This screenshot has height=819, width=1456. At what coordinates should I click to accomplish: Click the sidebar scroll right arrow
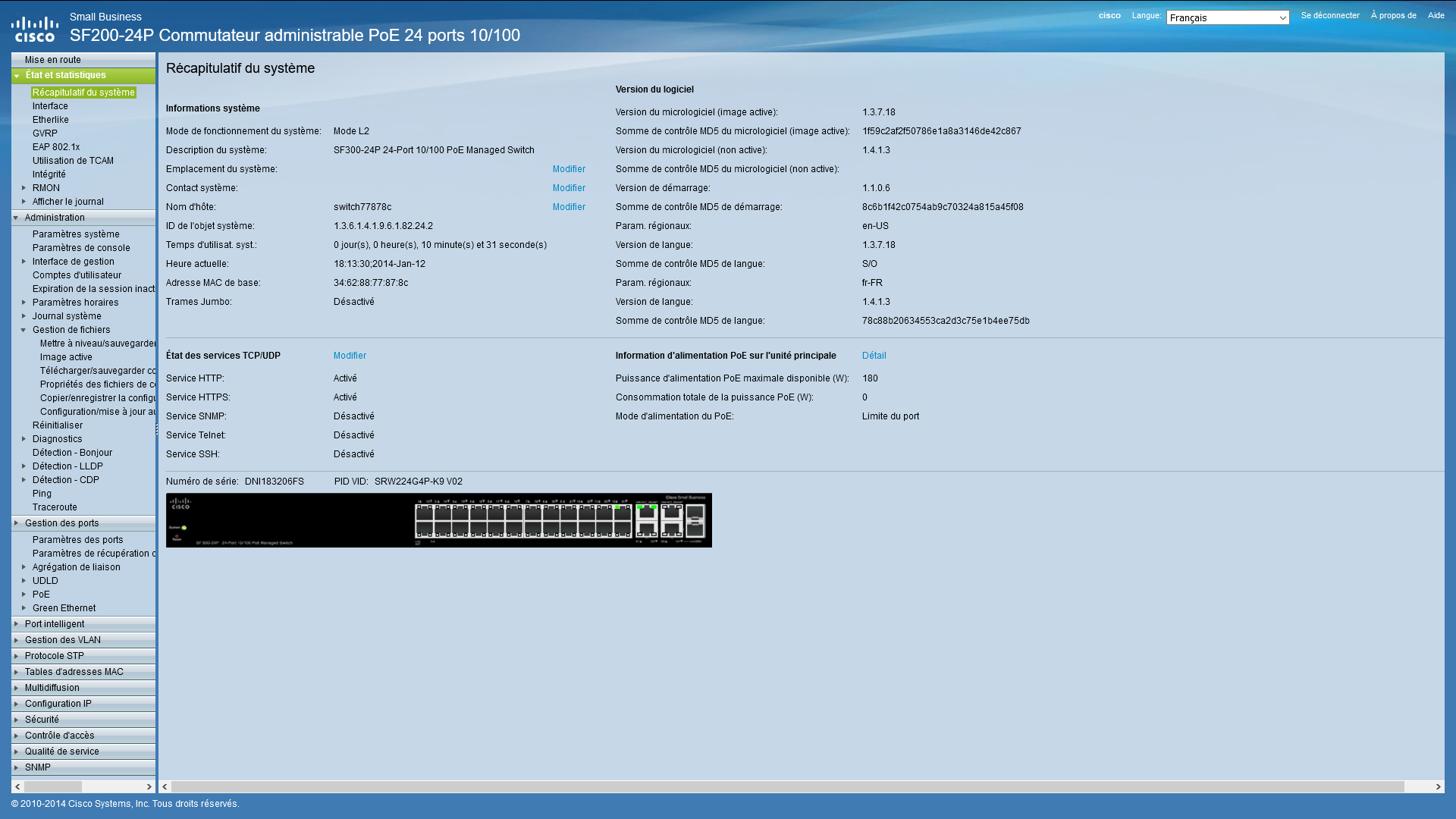pyautogui.click(x=149, y=787)
